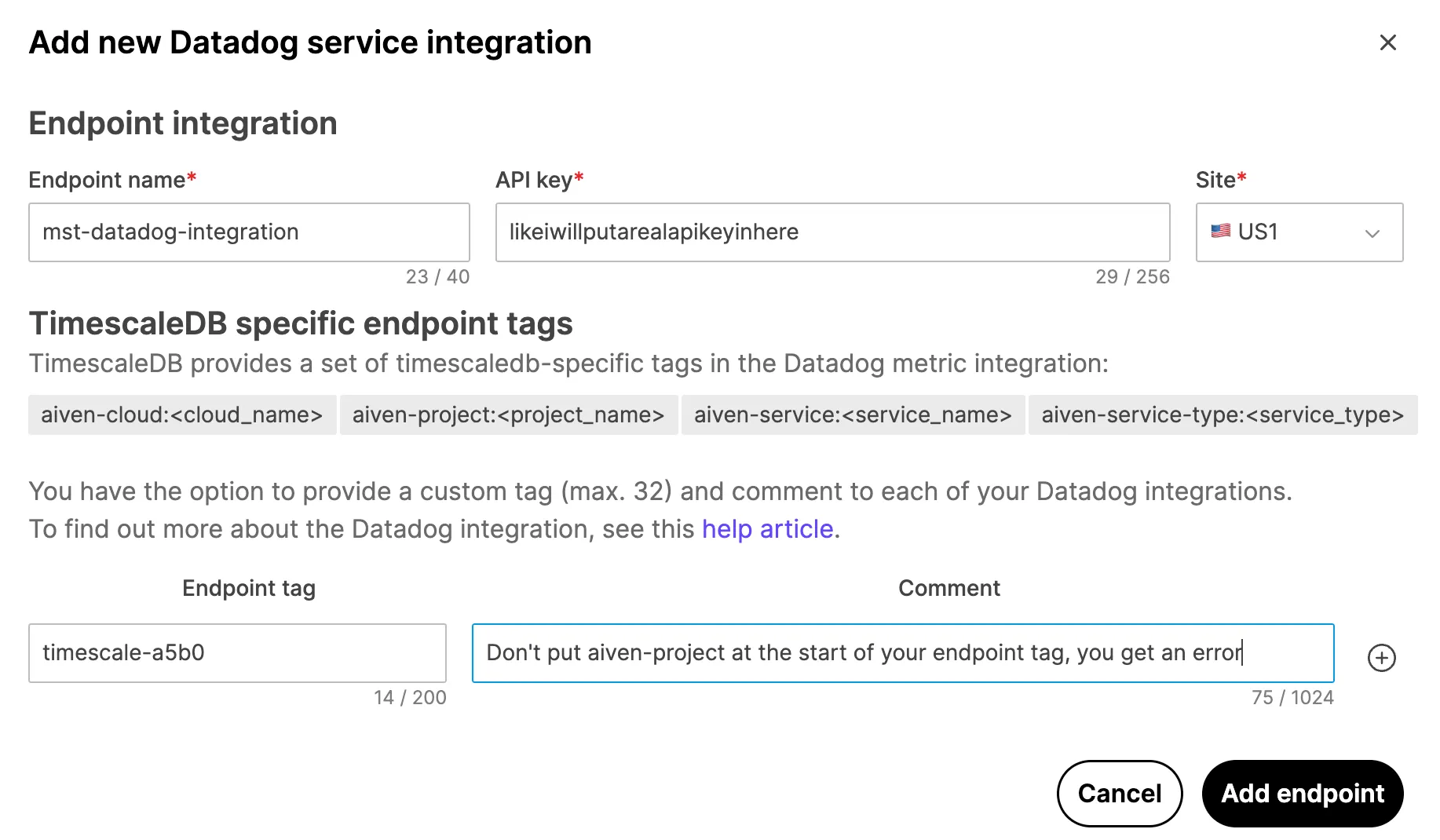Click the Add endpoint button

pos(1303,793)
